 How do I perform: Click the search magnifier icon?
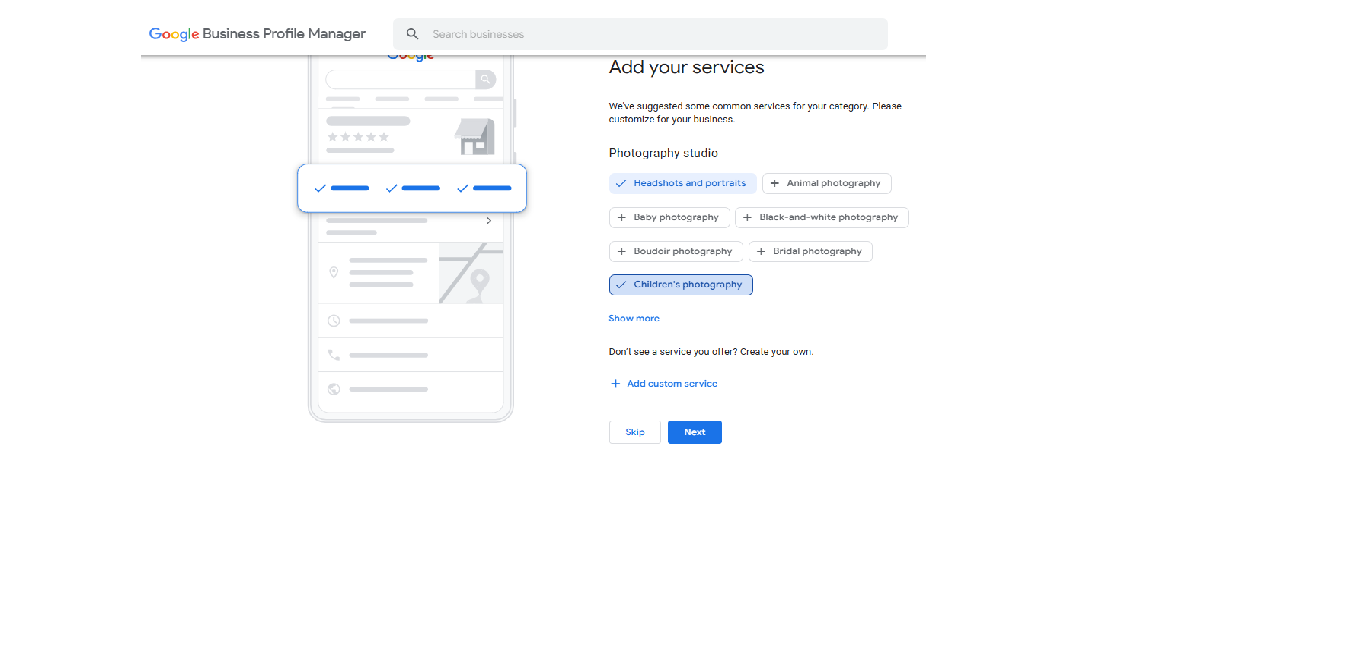[412, 34]
